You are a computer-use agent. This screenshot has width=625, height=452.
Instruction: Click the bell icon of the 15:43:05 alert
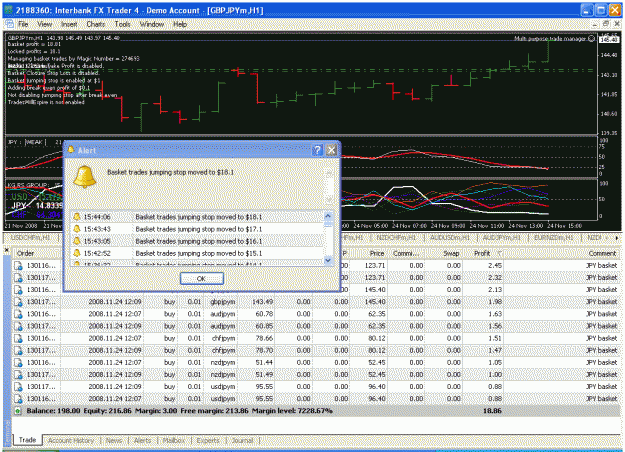pos(77,241)
